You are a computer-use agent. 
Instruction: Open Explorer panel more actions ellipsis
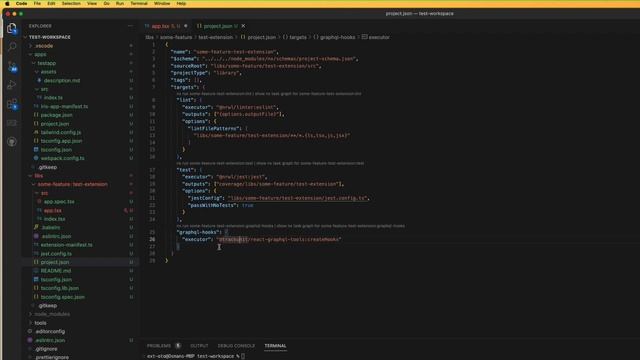tap(130, 26)
